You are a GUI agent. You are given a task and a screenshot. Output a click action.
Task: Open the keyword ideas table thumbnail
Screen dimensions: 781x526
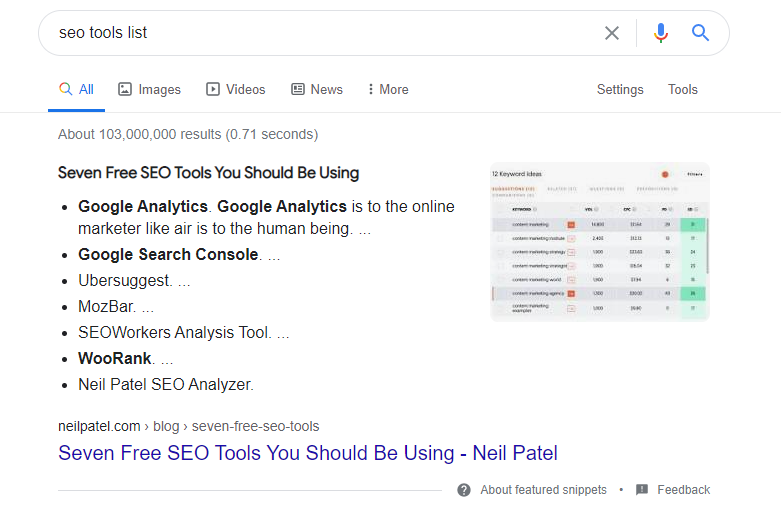point(599,241)
